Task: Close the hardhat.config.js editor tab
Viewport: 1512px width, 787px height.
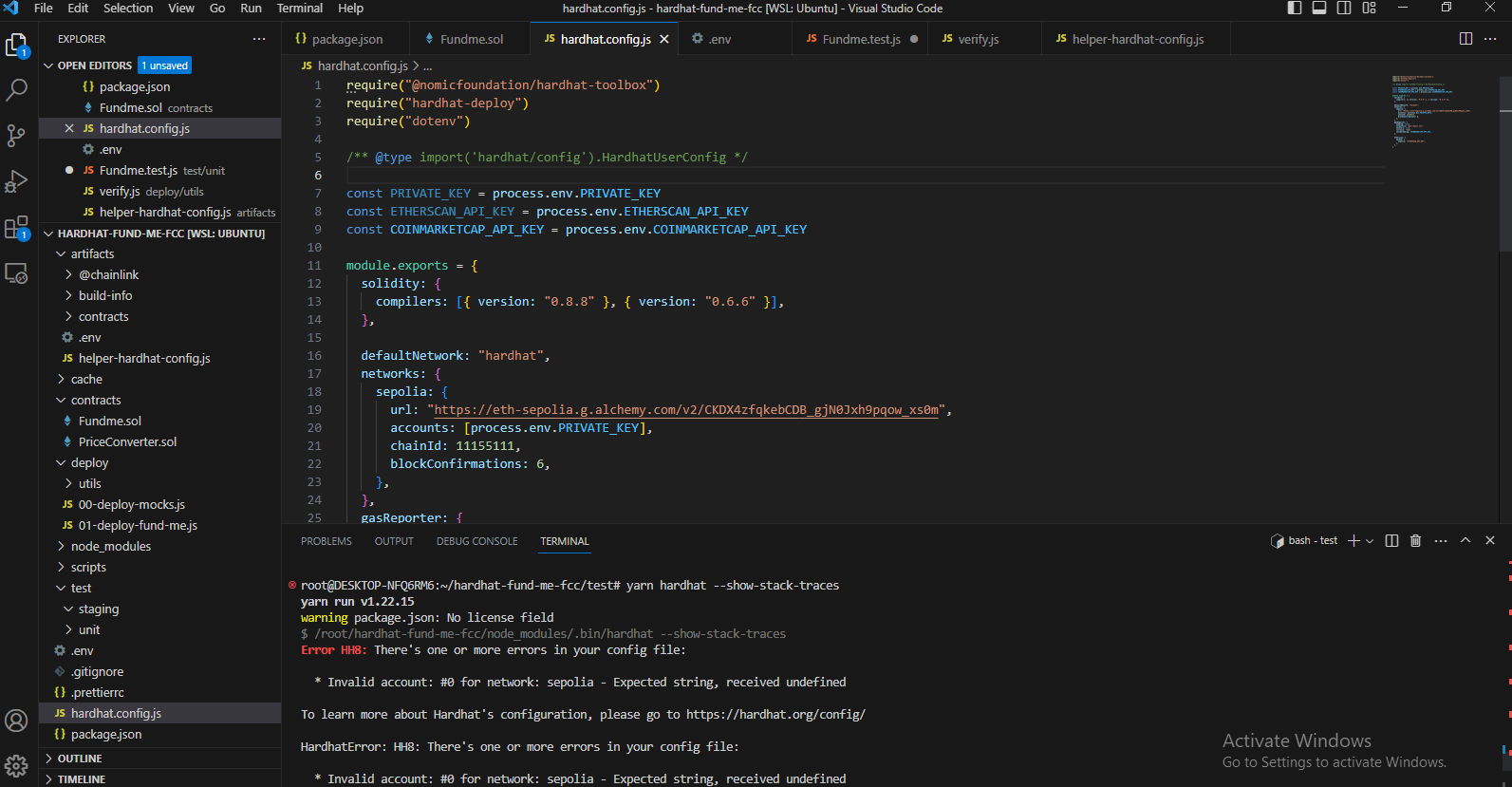Action: tap(664, 39)
